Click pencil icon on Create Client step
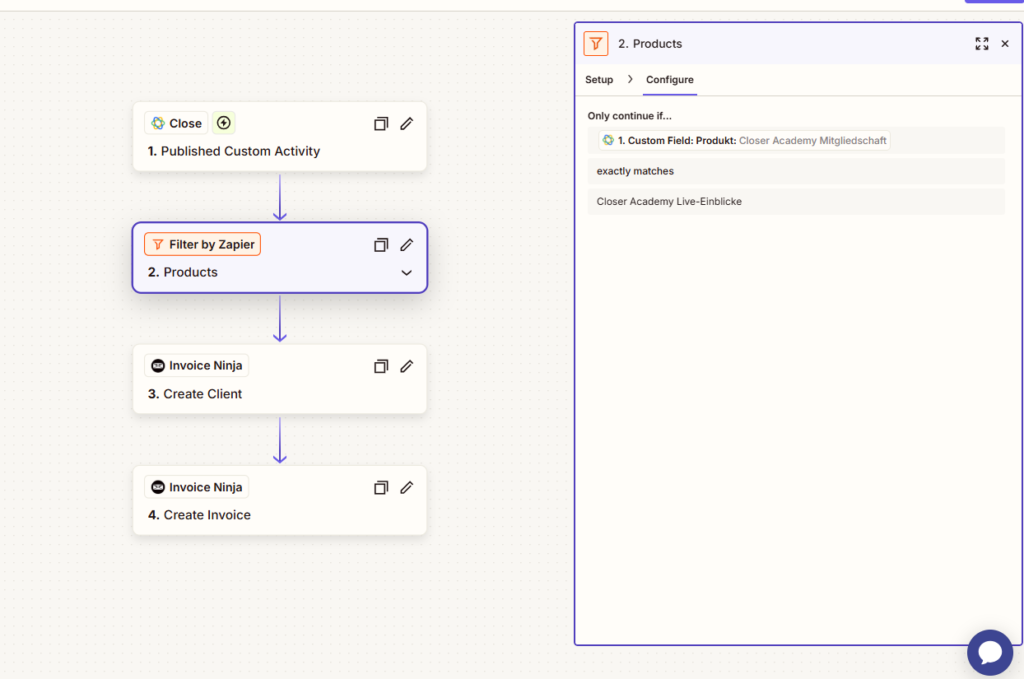The image size is (1024, 679). [x=406, y=367]
